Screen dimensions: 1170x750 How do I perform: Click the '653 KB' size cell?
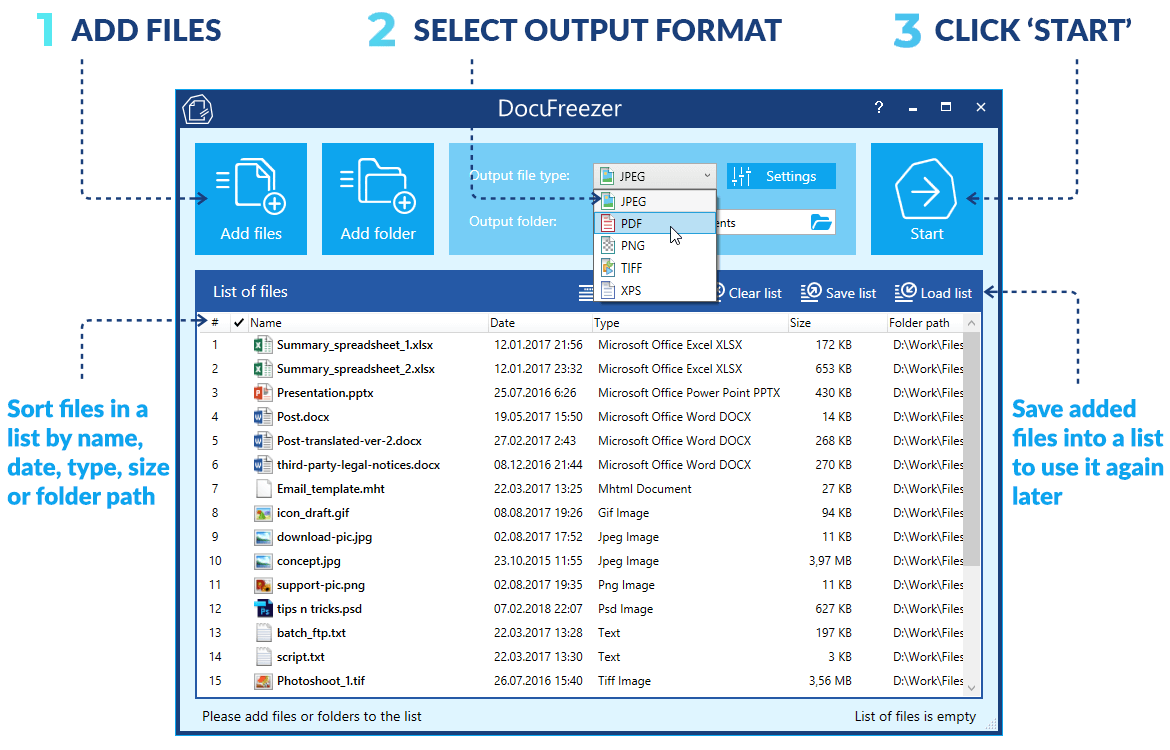[x=833, y=369]
